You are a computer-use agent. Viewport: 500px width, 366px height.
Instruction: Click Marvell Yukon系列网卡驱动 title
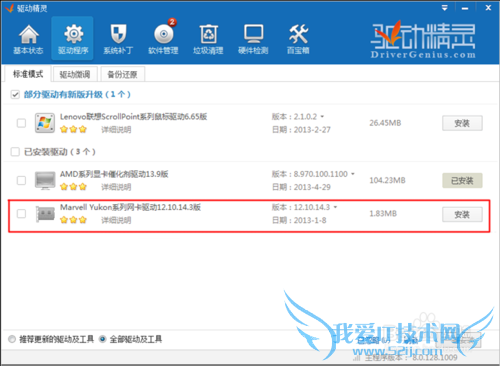(130, 207)
